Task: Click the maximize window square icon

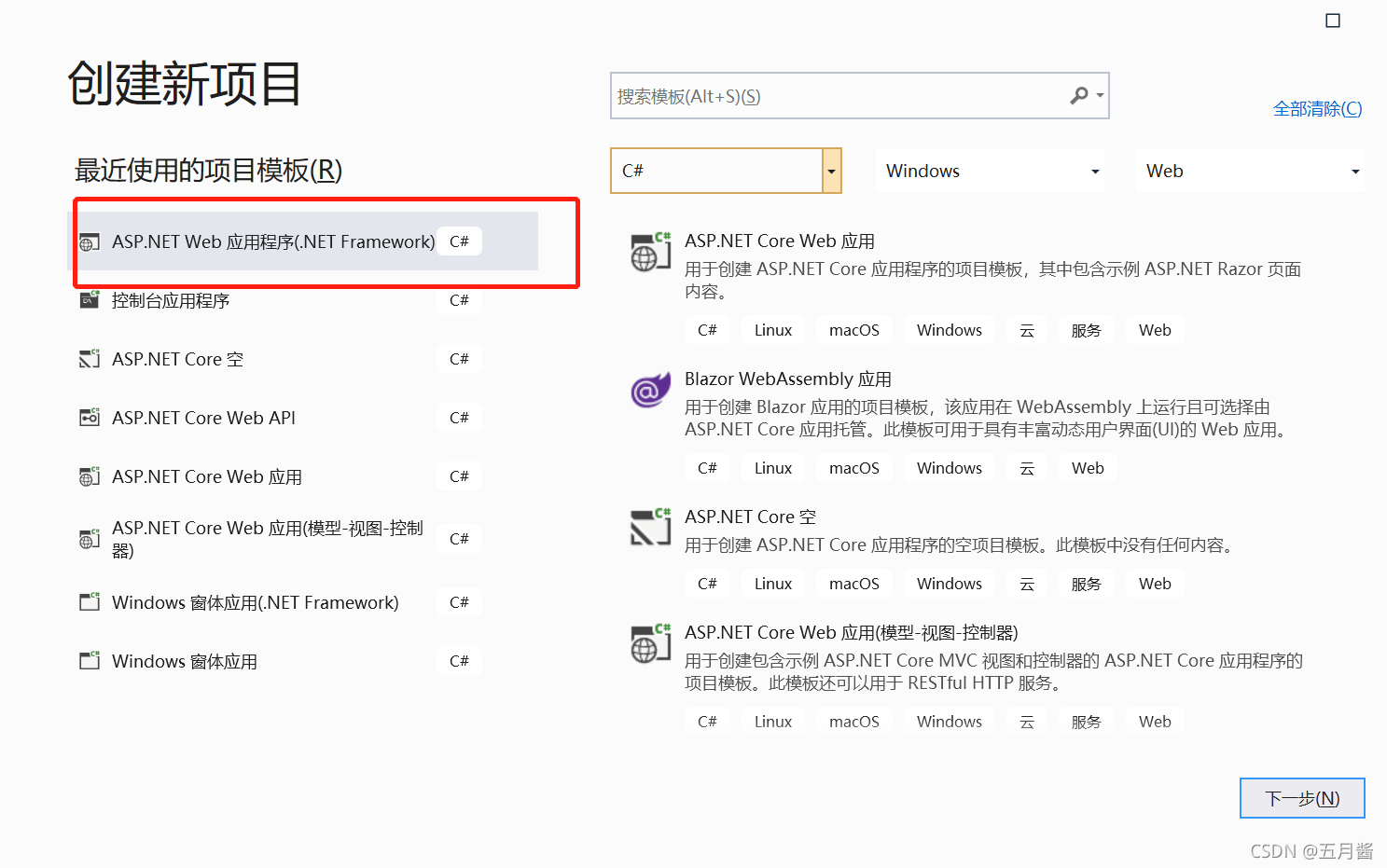Action: pyautogui.click(x=1333, y=21)
